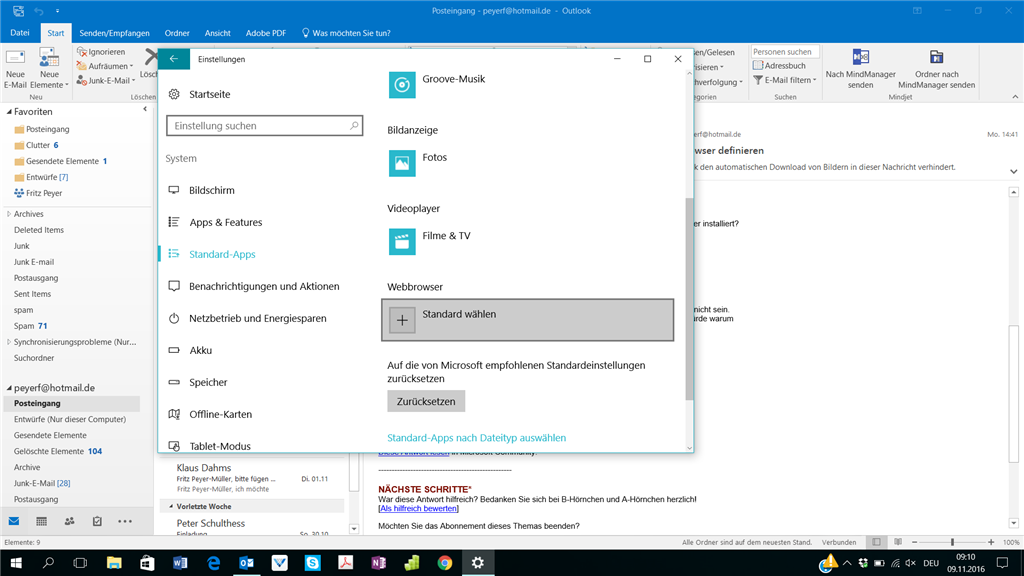
Task: Expand the Archives folder
Action: coord(8,214)
